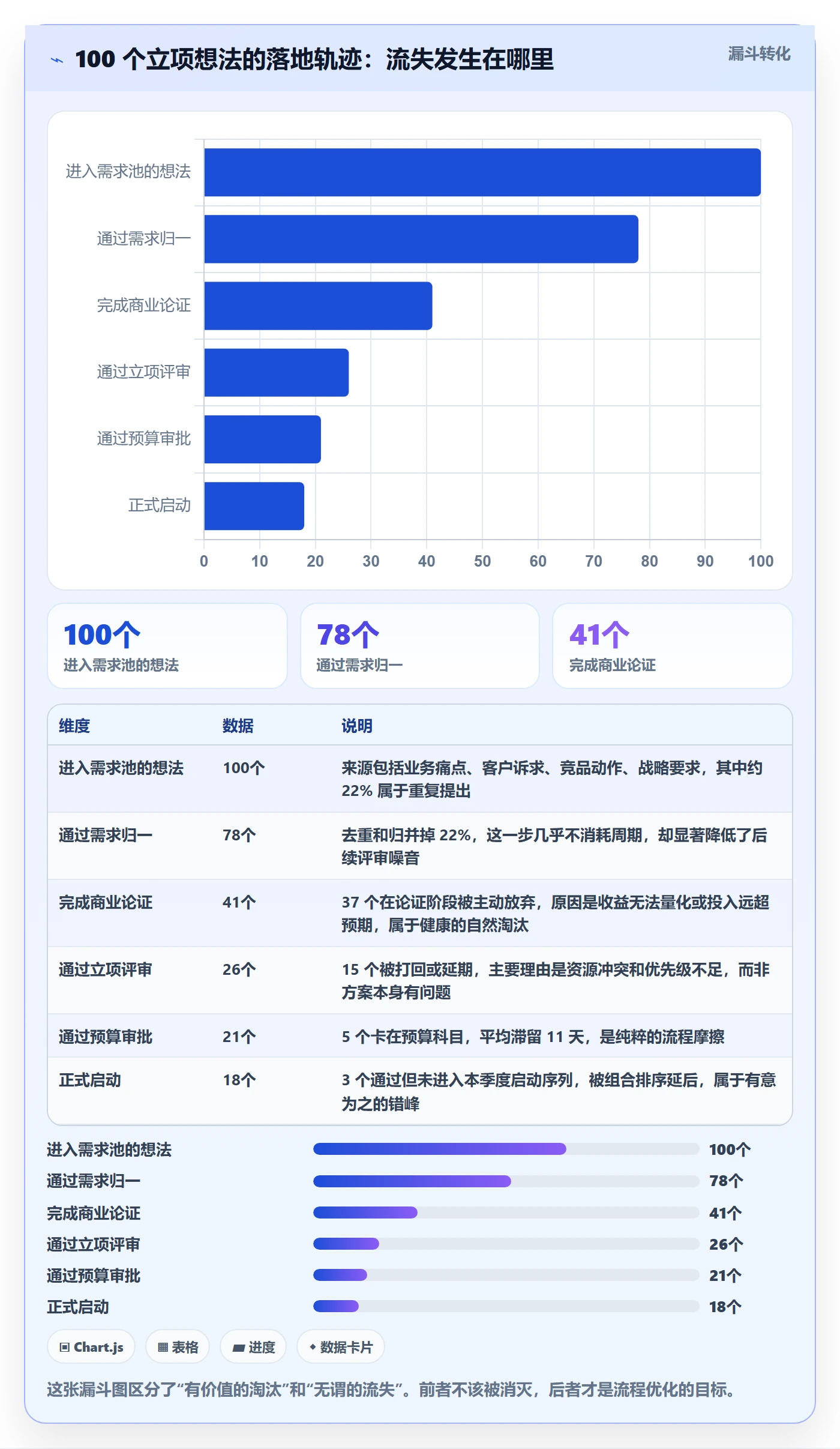Click the description starting 5 个卡在预算科目
The width and height of the screenshot is (840, 1449).
click(x=533, y=1037)
